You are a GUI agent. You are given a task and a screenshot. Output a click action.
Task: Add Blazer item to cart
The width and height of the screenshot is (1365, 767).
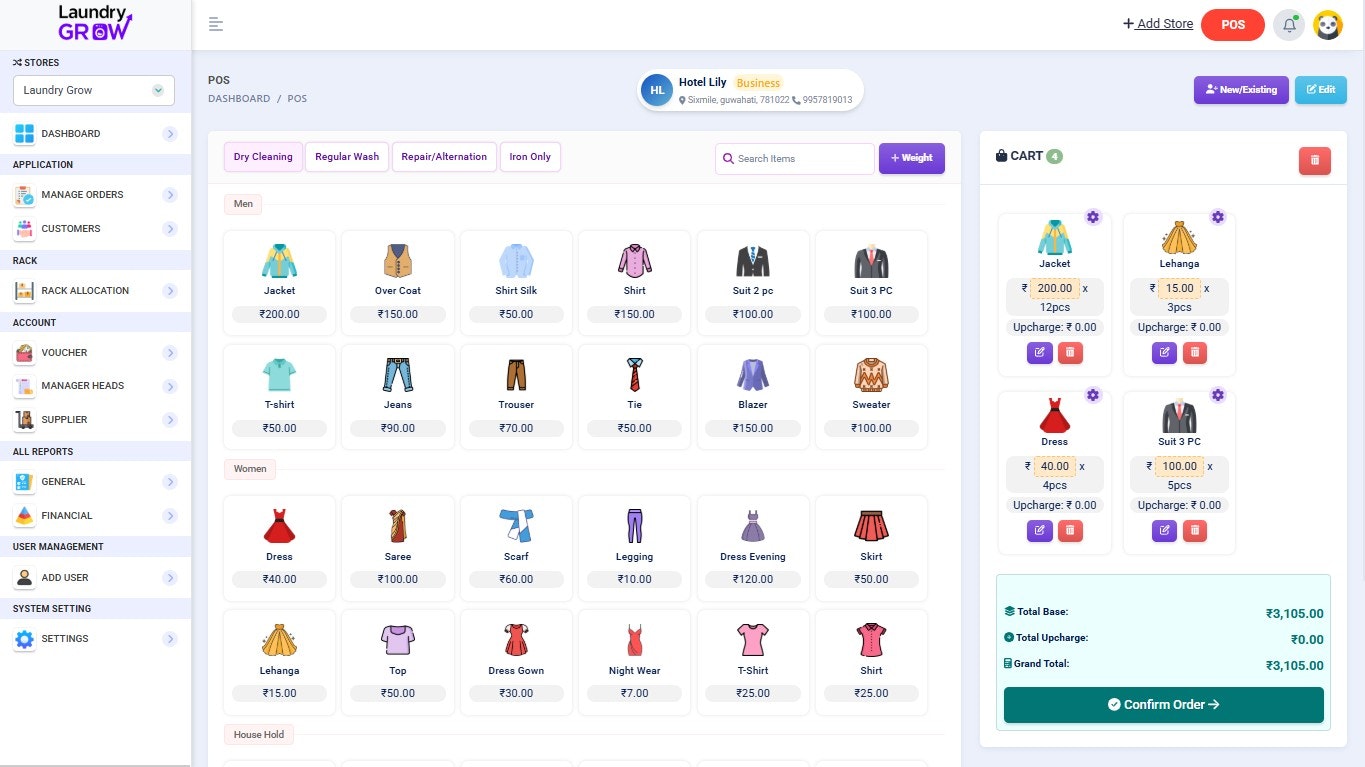point(753,396)
